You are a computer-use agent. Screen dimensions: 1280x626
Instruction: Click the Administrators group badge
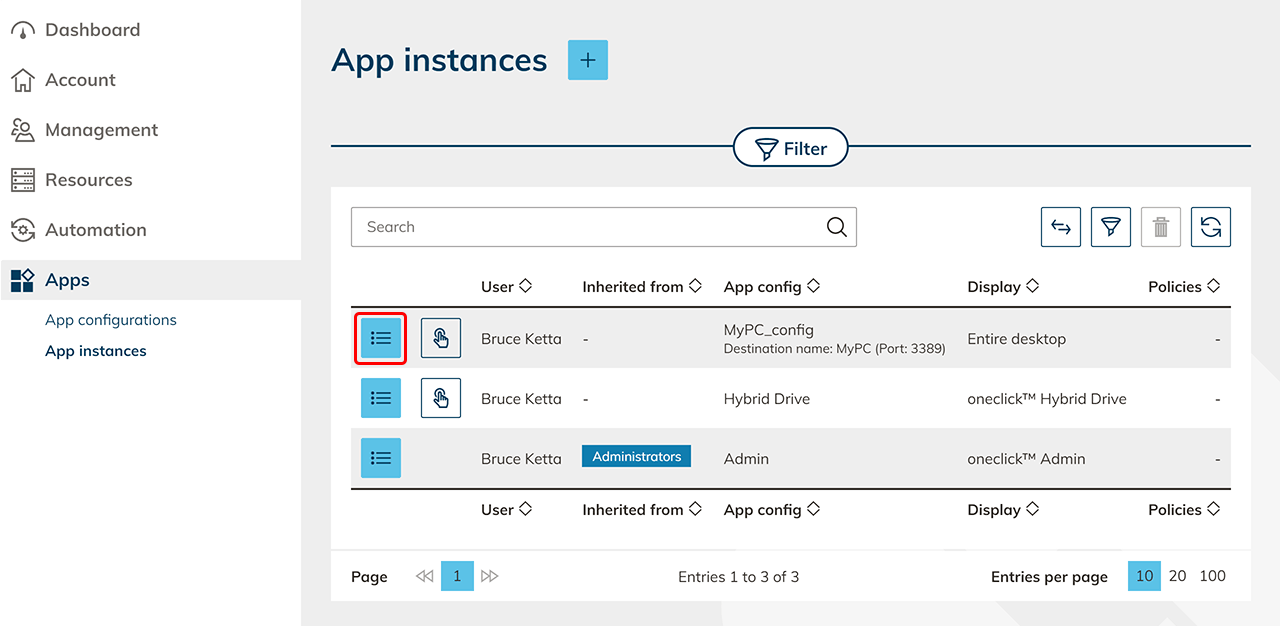click(x=636, y=457)
